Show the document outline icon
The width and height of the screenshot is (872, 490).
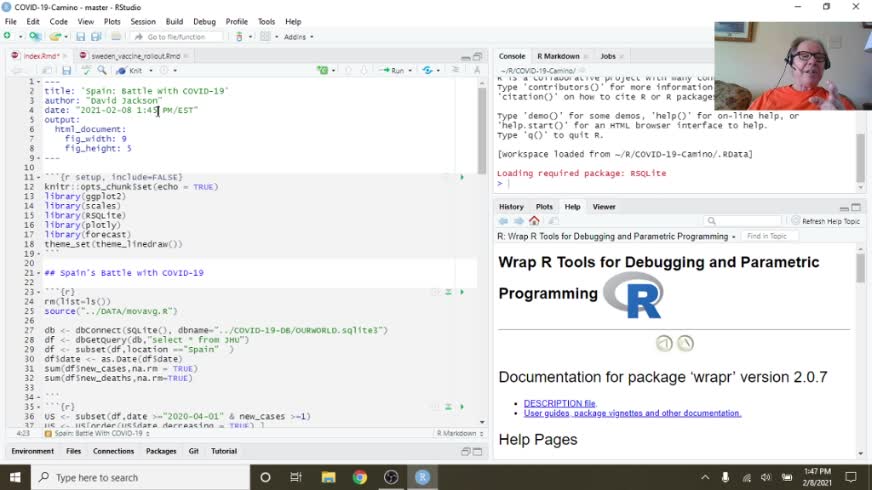tap(455, 70)
